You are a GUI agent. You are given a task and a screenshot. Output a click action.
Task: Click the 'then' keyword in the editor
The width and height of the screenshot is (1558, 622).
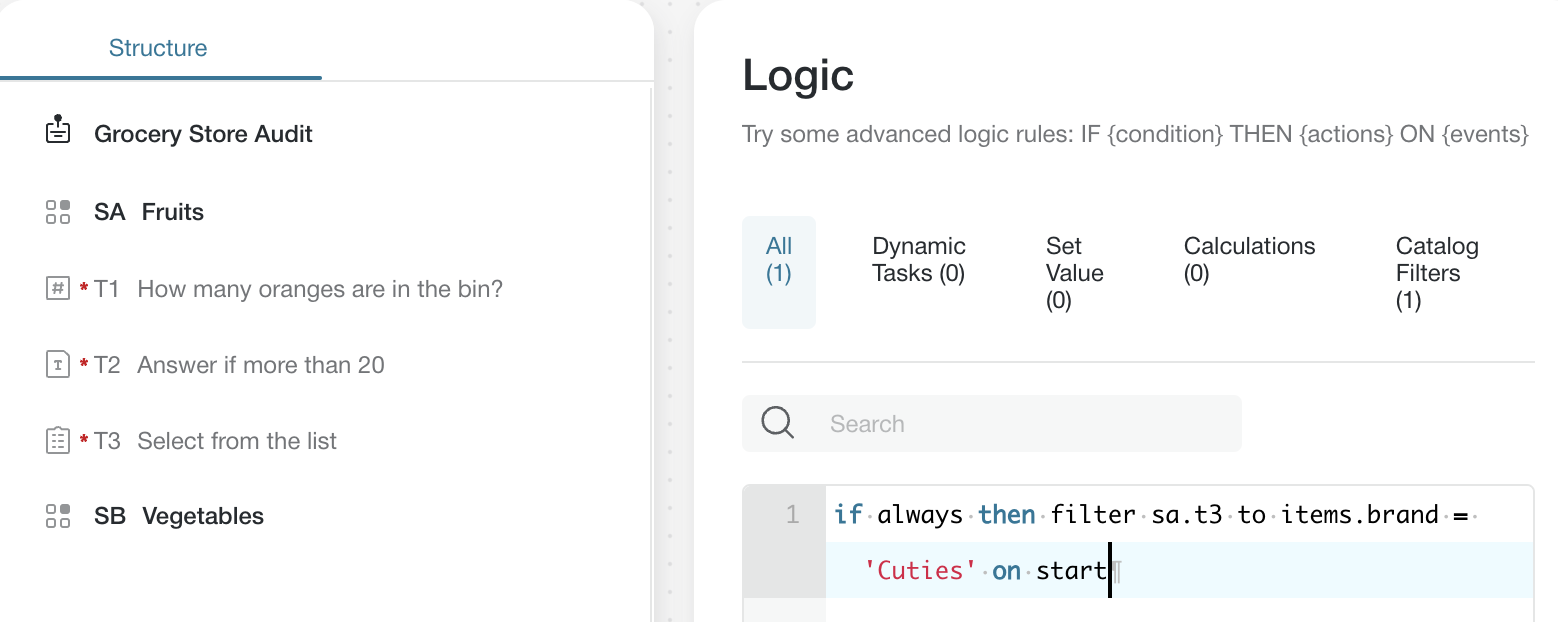1007,515
